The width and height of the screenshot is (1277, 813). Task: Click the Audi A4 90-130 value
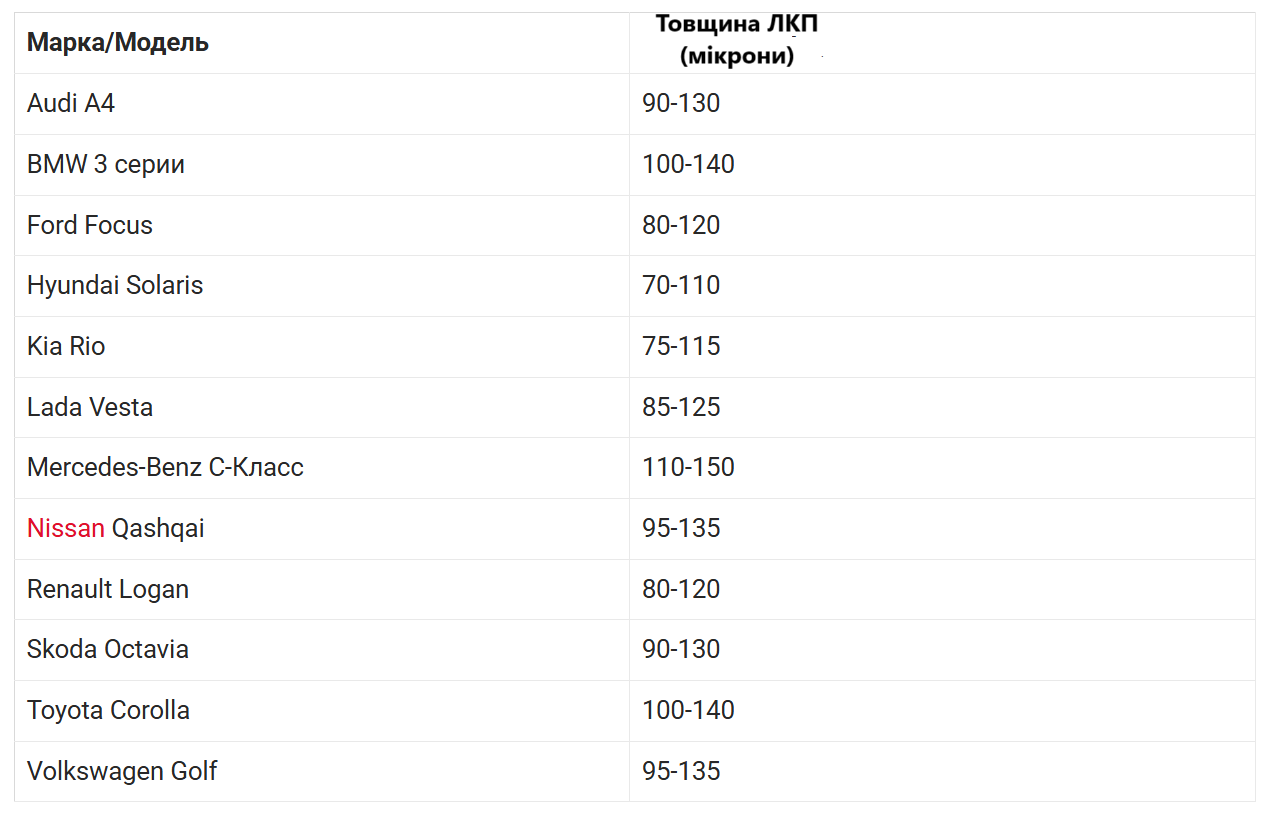681,103
